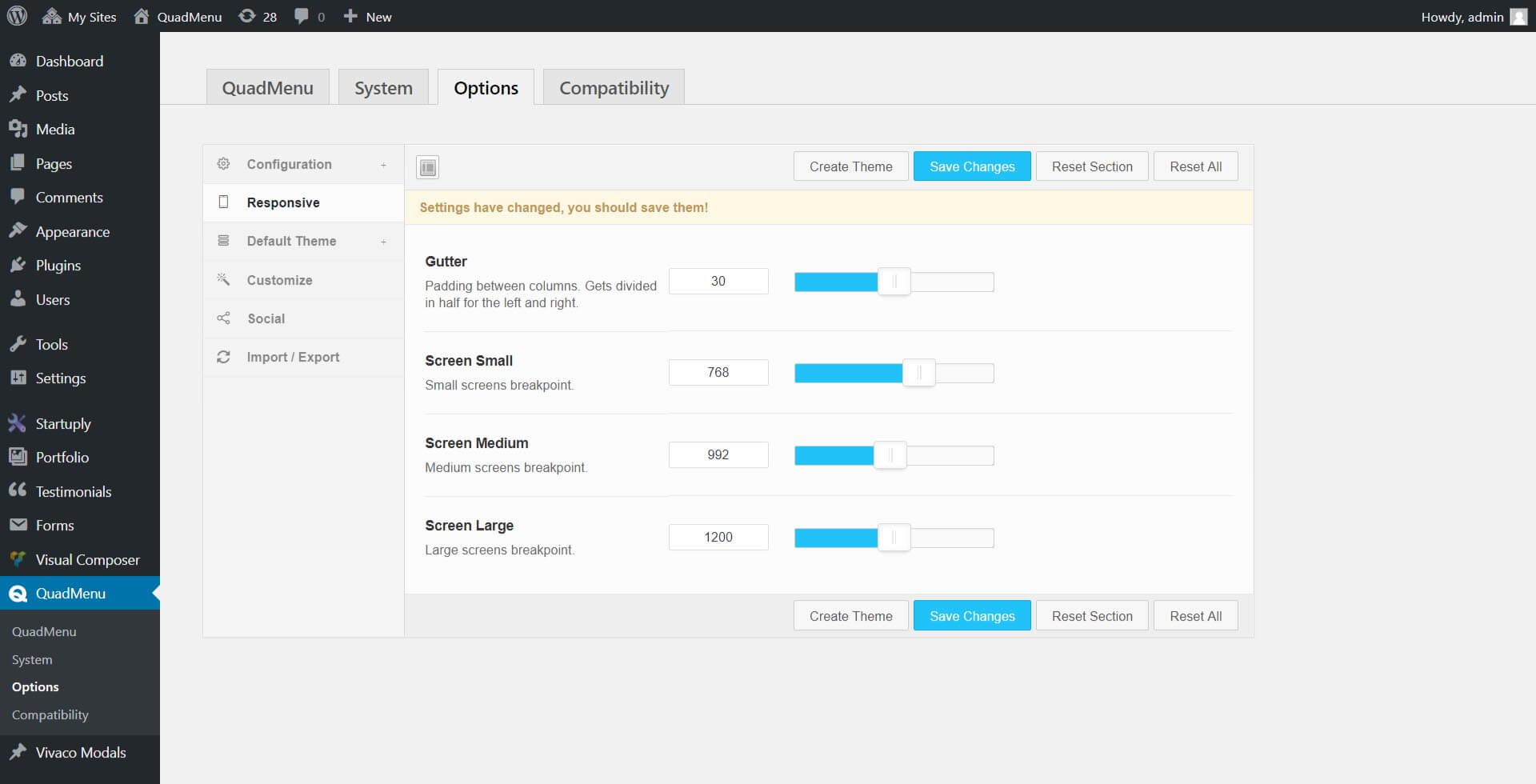This screenshot has width=1536, height=784.
Task: Click the Settings sliders icon
Action: coord(18,378)
